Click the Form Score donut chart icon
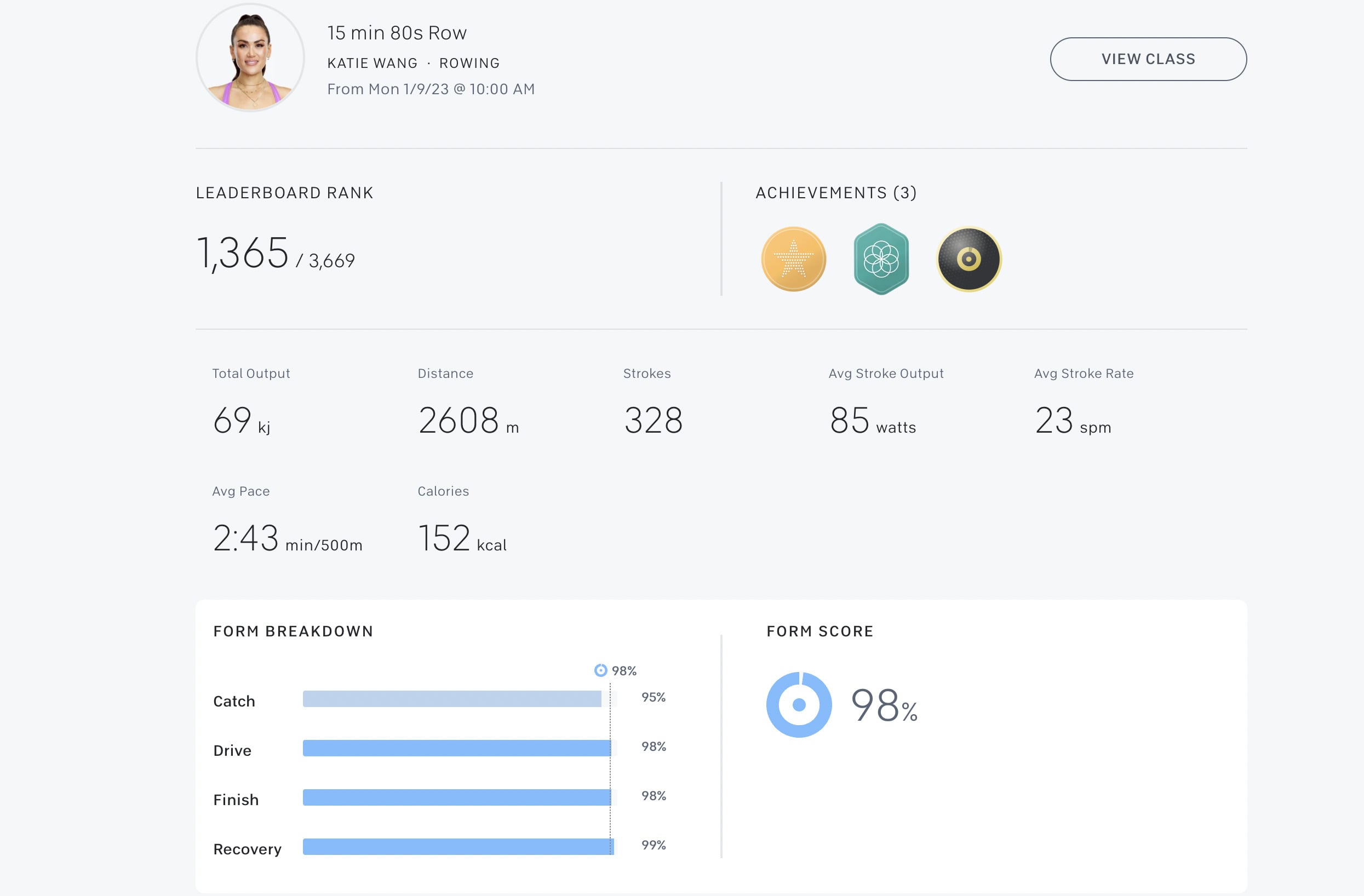 799,705
